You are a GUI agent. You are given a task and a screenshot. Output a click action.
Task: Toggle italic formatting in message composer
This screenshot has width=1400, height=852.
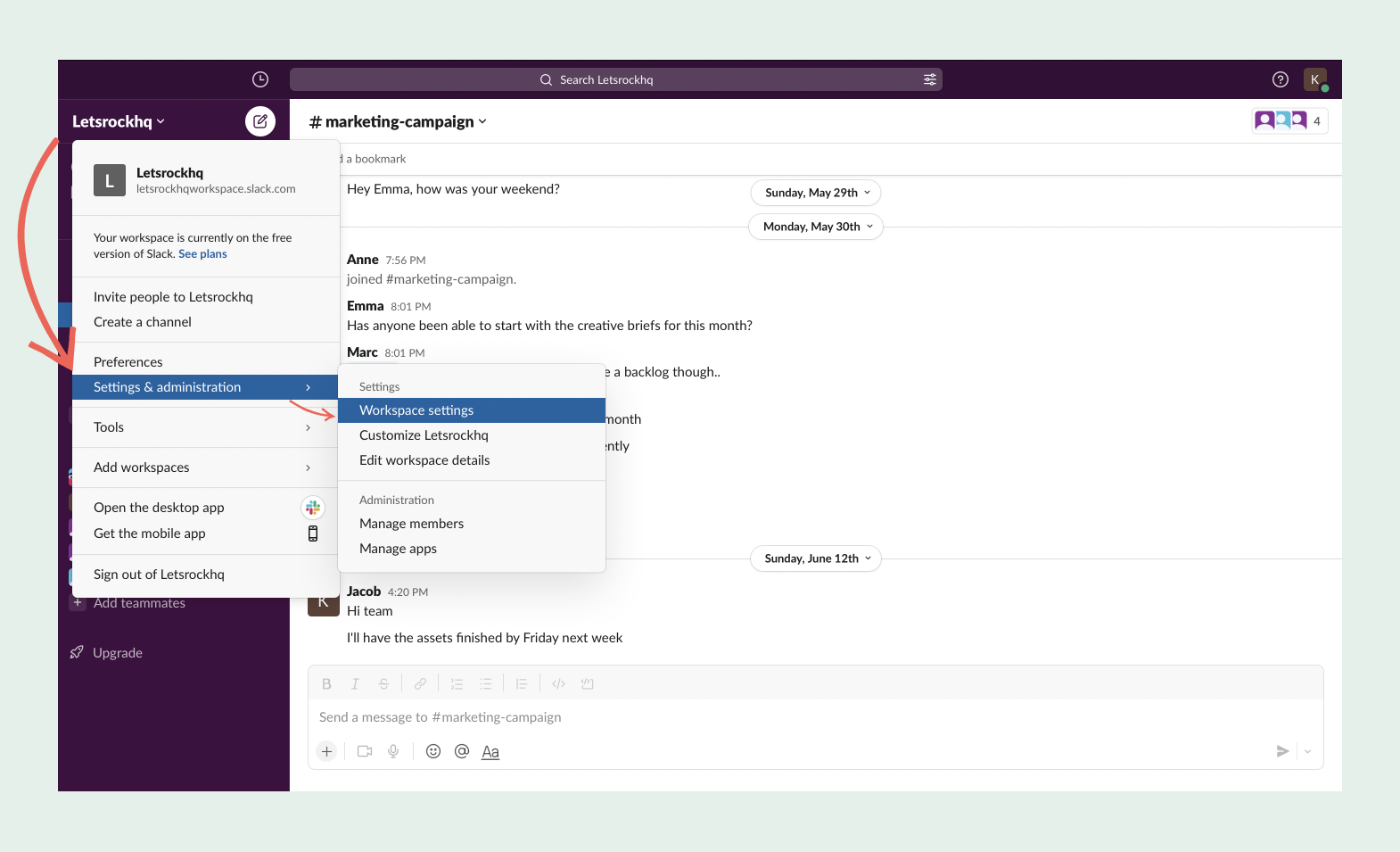click(x=355, y=684)
